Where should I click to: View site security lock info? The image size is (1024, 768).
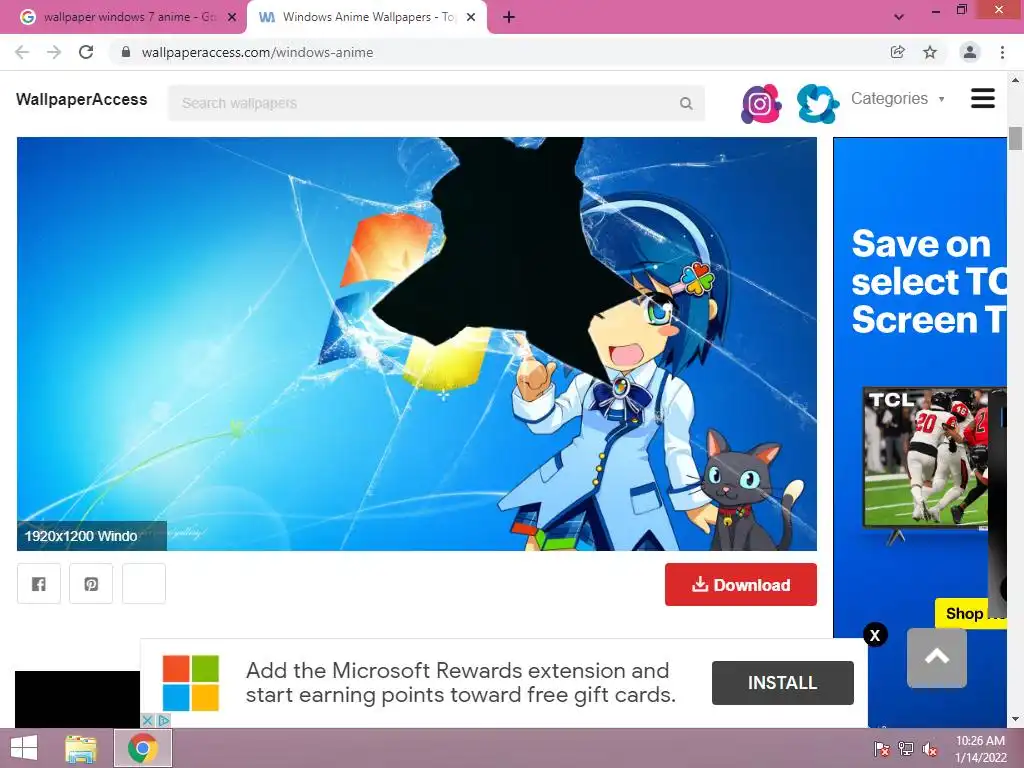[126, 52]
